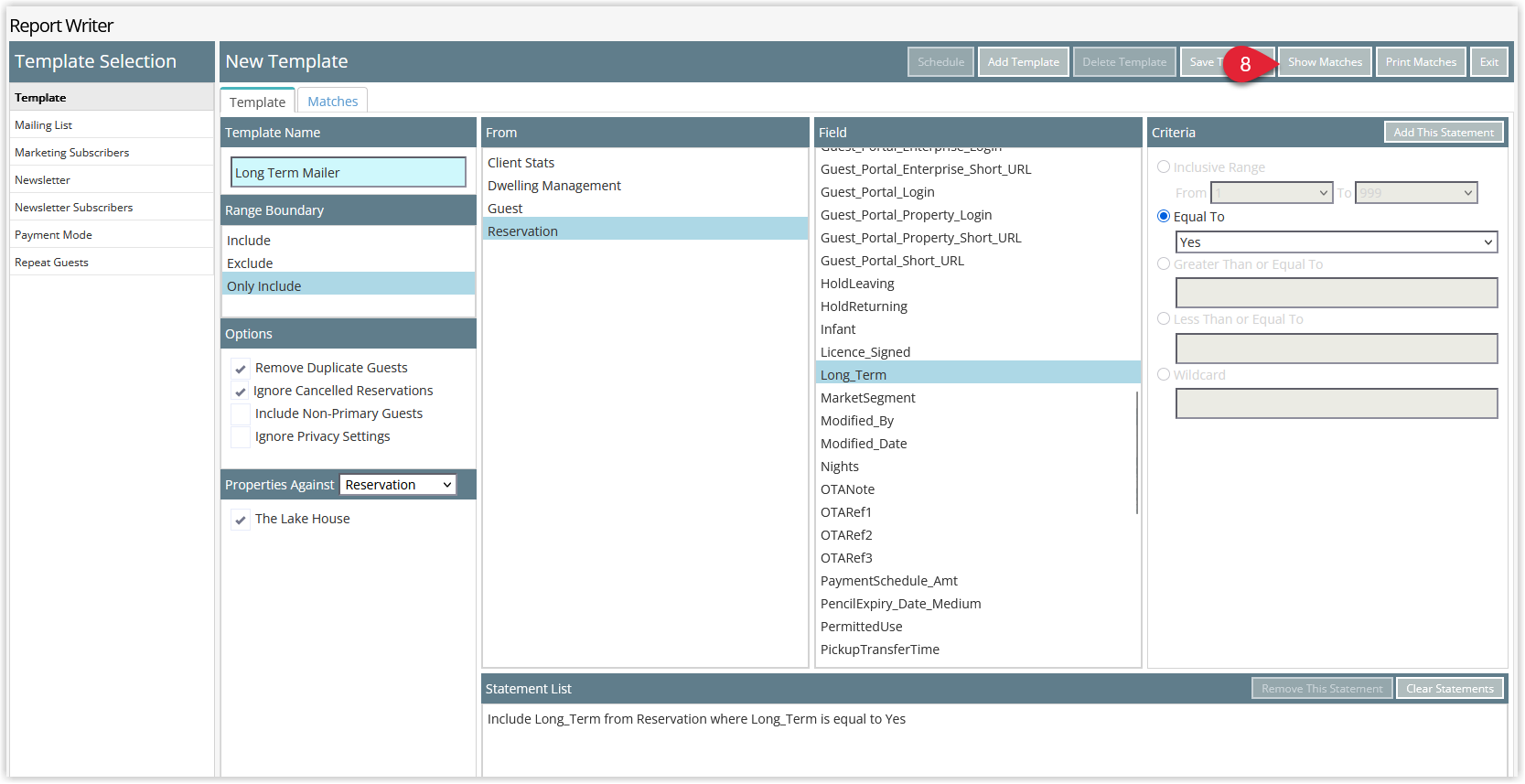Image resolution: width=1525 pixels, height=784 pixels.
Task: Open the Mailing List template
Action: (112, 125)
